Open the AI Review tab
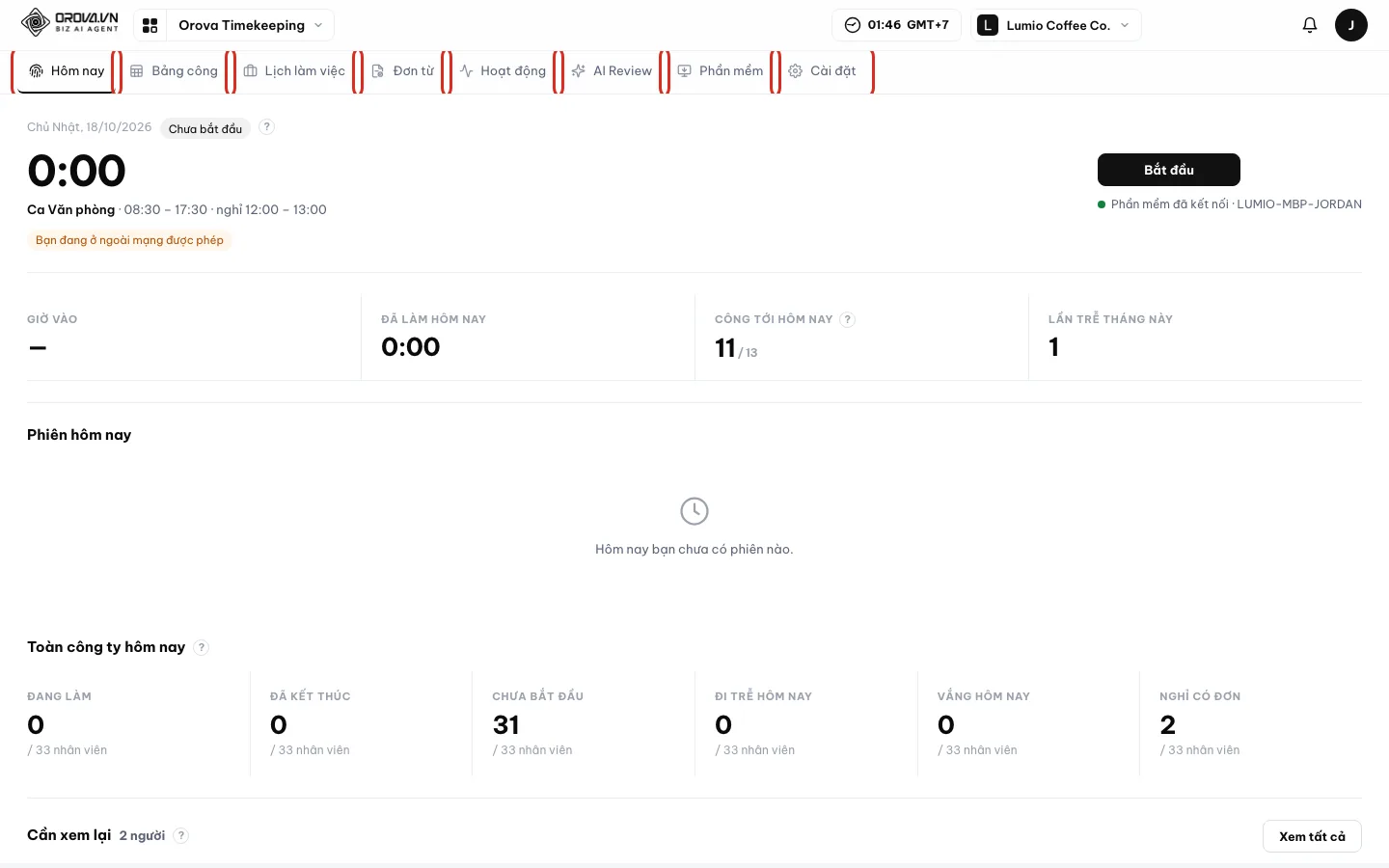The width and height of the screenshot is (1389, 868). click(612, 71)
